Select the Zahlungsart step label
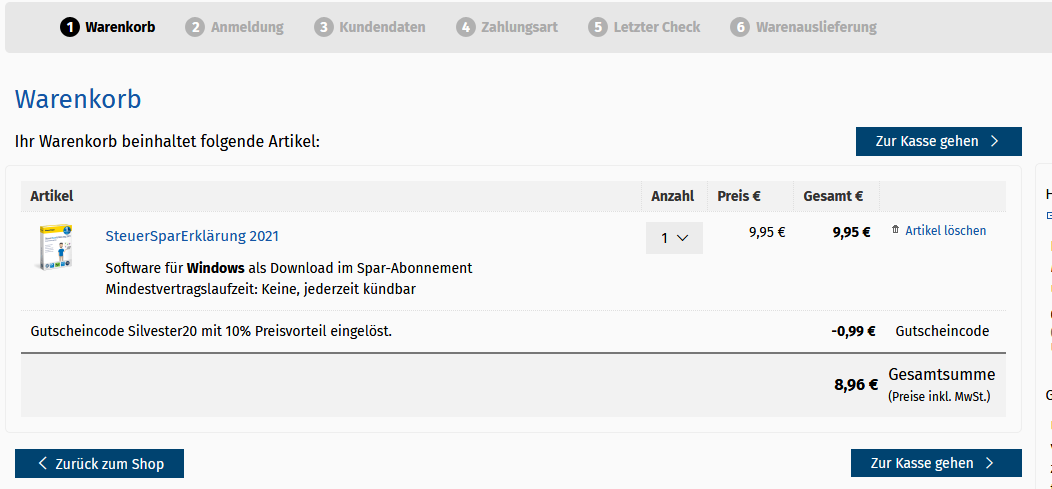 (x=519, y=28)
